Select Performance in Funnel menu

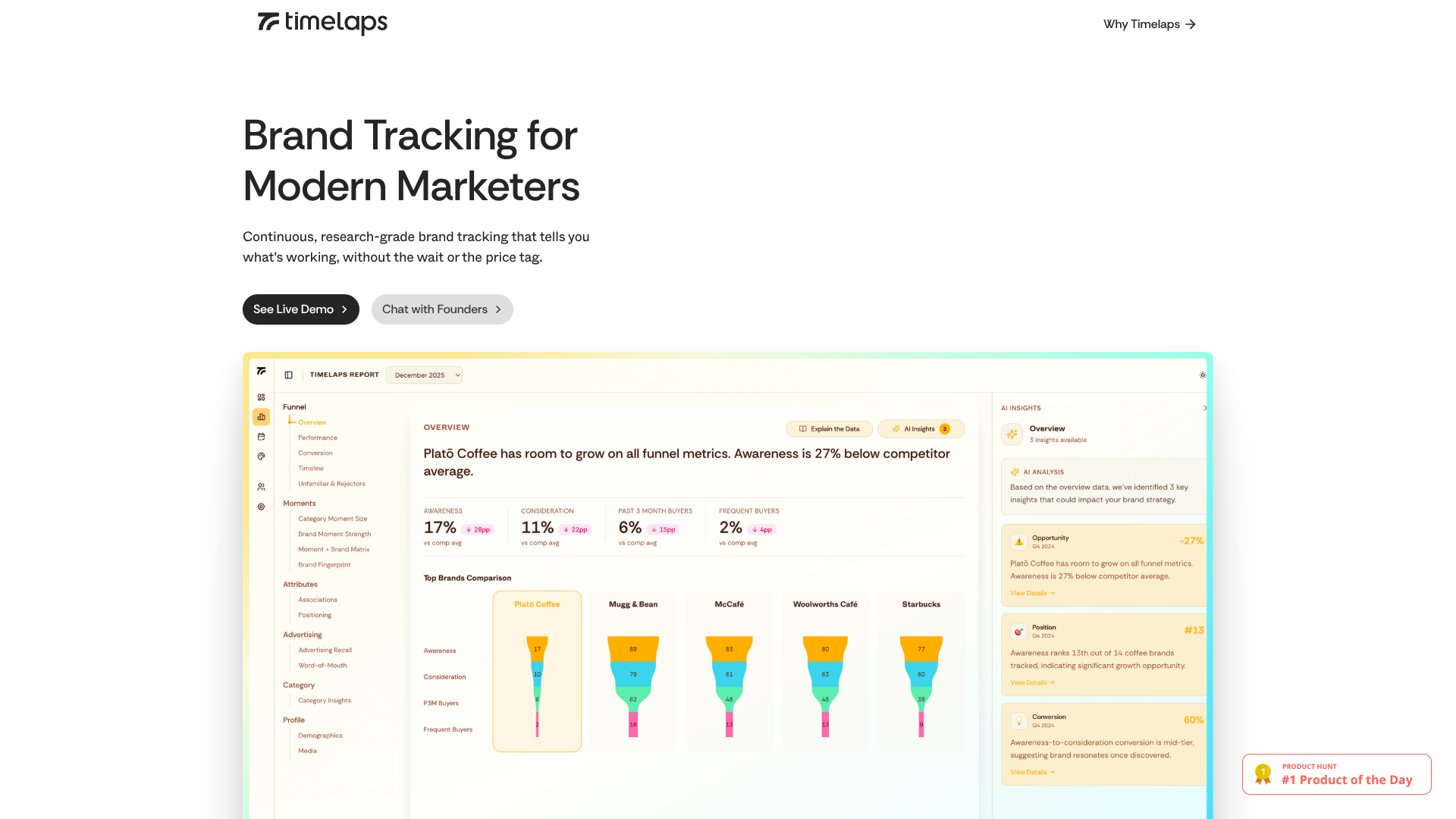pos(317,438)
